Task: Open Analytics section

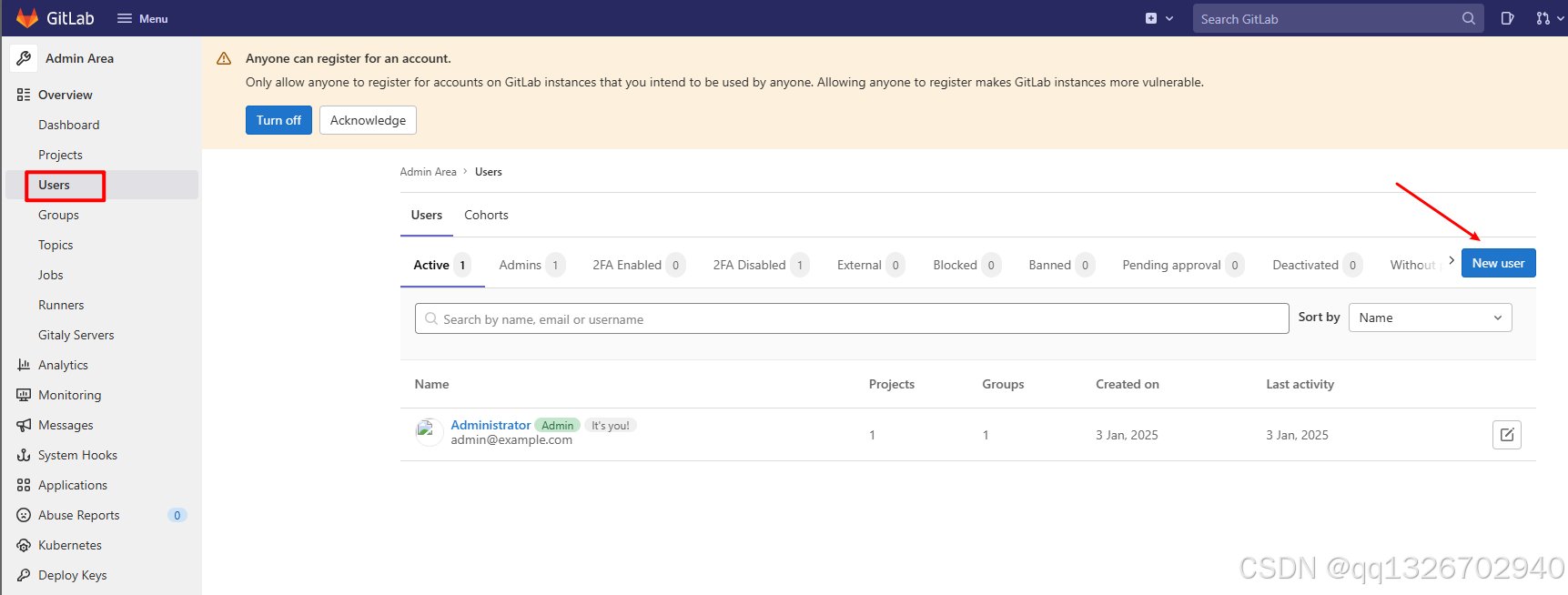Action: pos(63,365)
